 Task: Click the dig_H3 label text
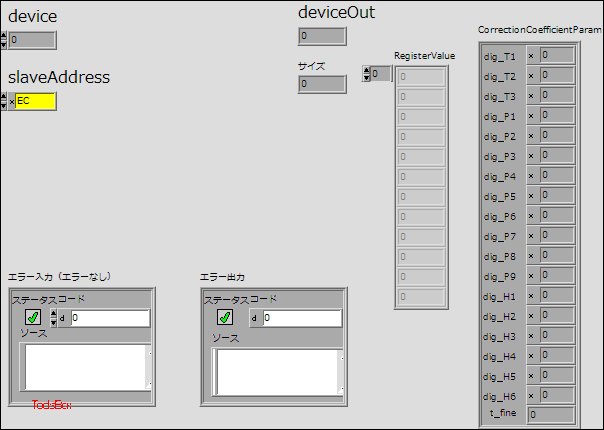(x=499, y=337)
